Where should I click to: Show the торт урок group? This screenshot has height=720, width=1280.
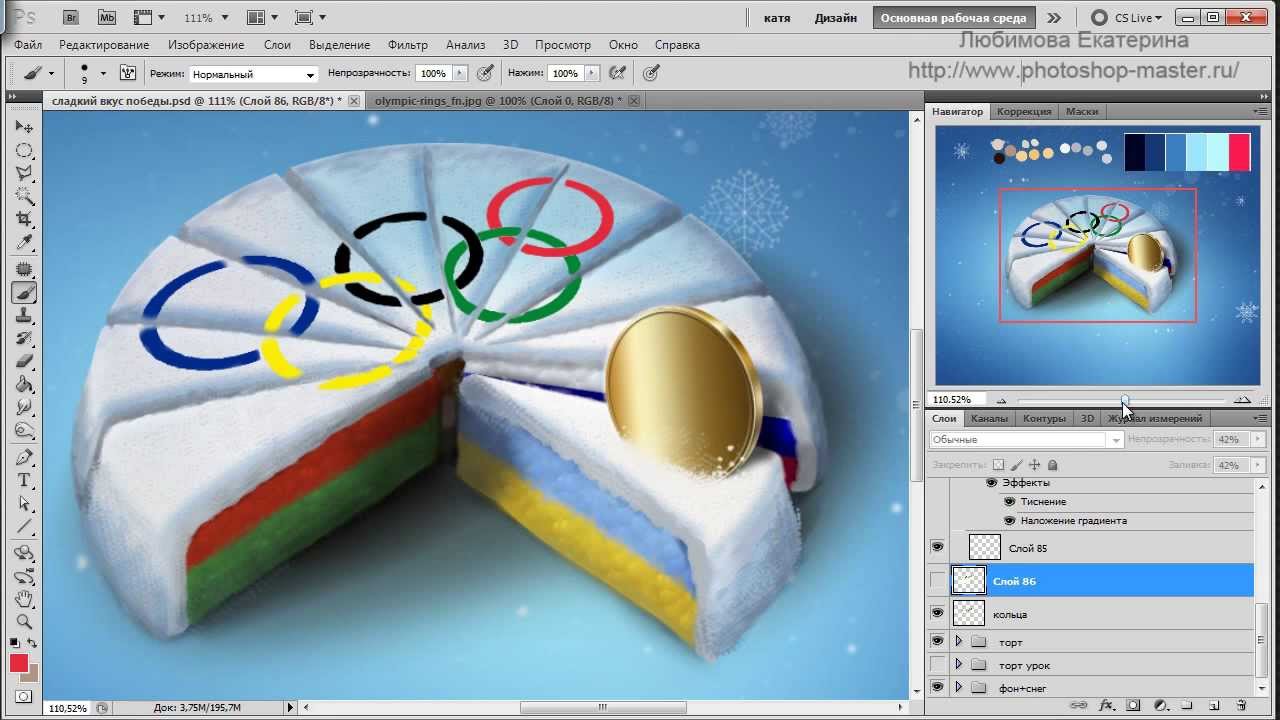[x=937, y=664]
